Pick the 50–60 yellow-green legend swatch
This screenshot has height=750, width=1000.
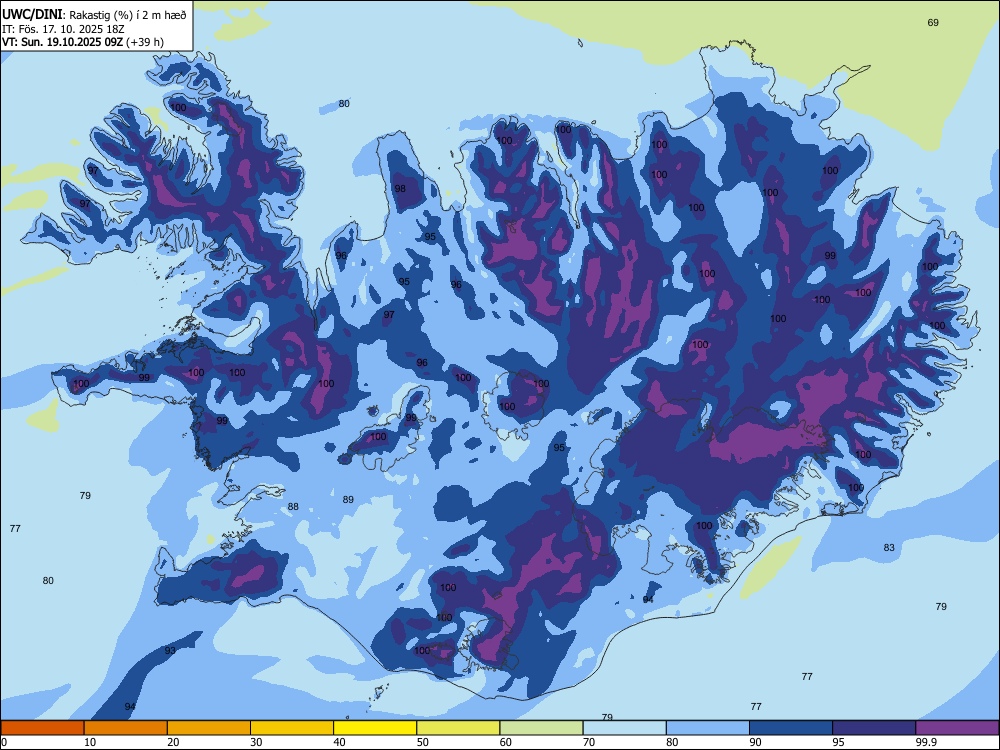pyautogui.click(x=459, y=728)
